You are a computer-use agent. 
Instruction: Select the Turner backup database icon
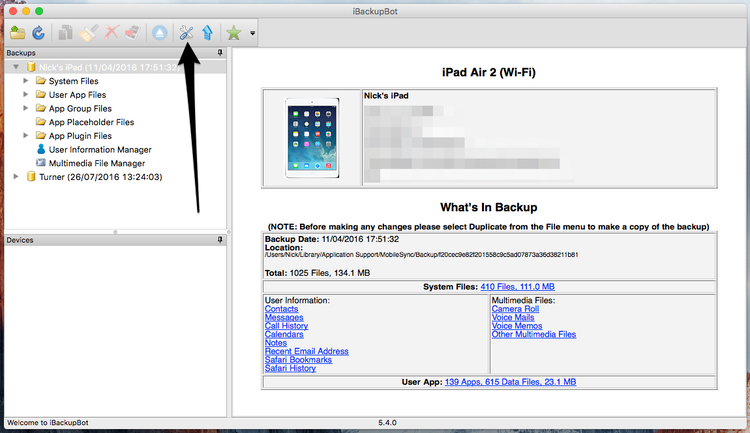pyautogui.click(x=31, y=177)
